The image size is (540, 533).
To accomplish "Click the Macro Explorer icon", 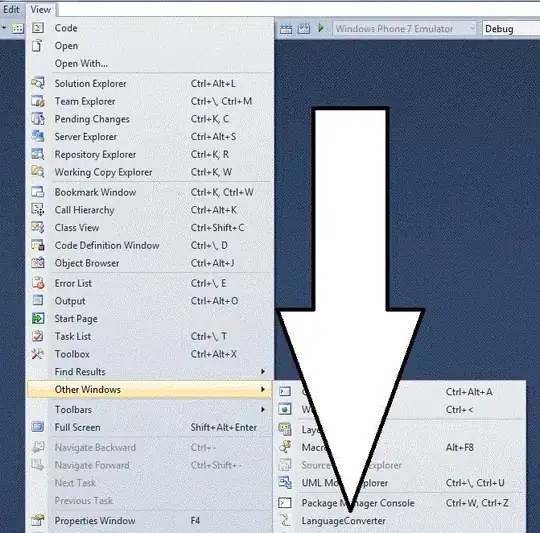I will pos(285,447).
